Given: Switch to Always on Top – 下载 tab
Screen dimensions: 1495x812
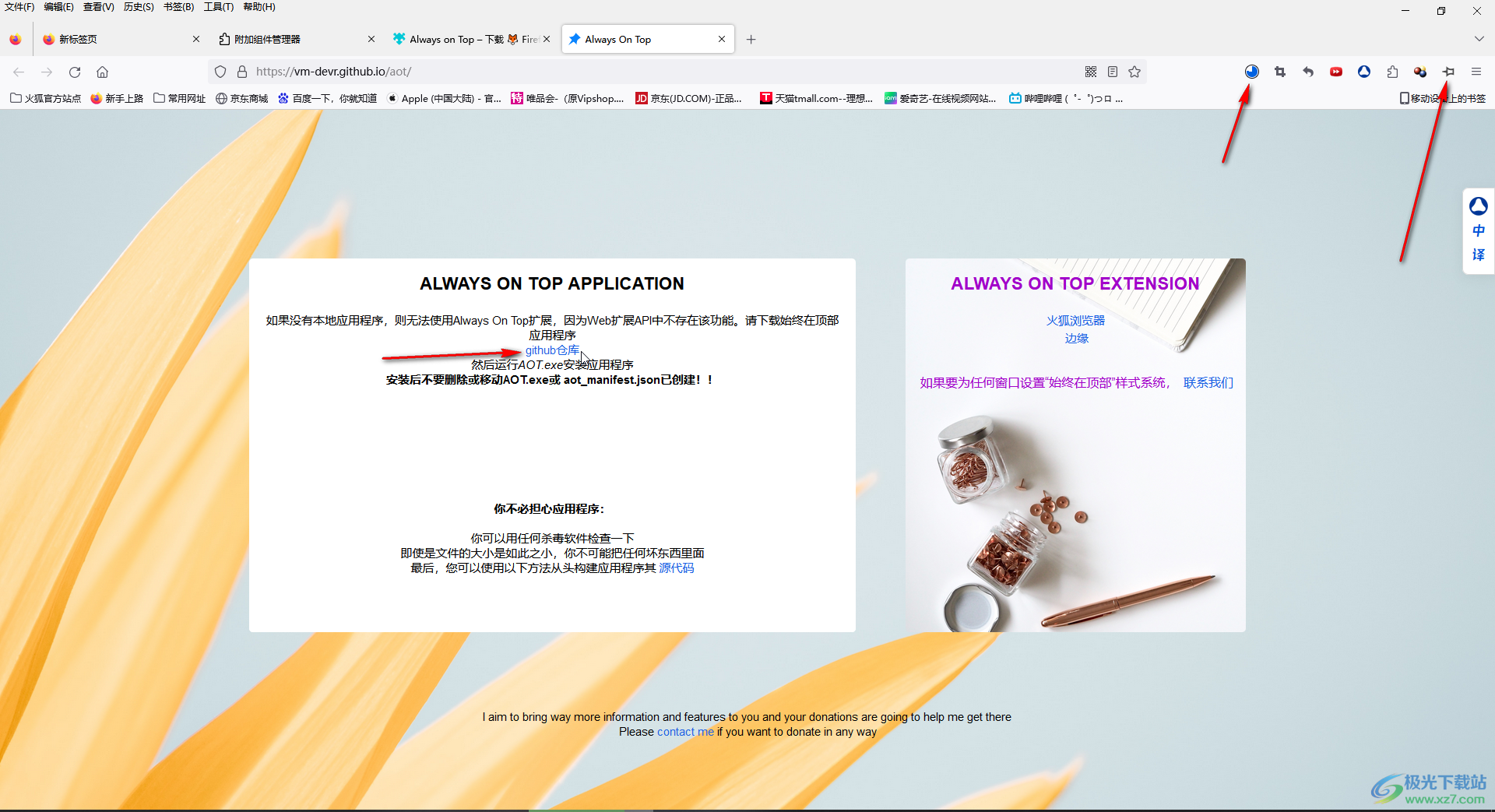Looking at the screenshot, I should coord(471,39).
